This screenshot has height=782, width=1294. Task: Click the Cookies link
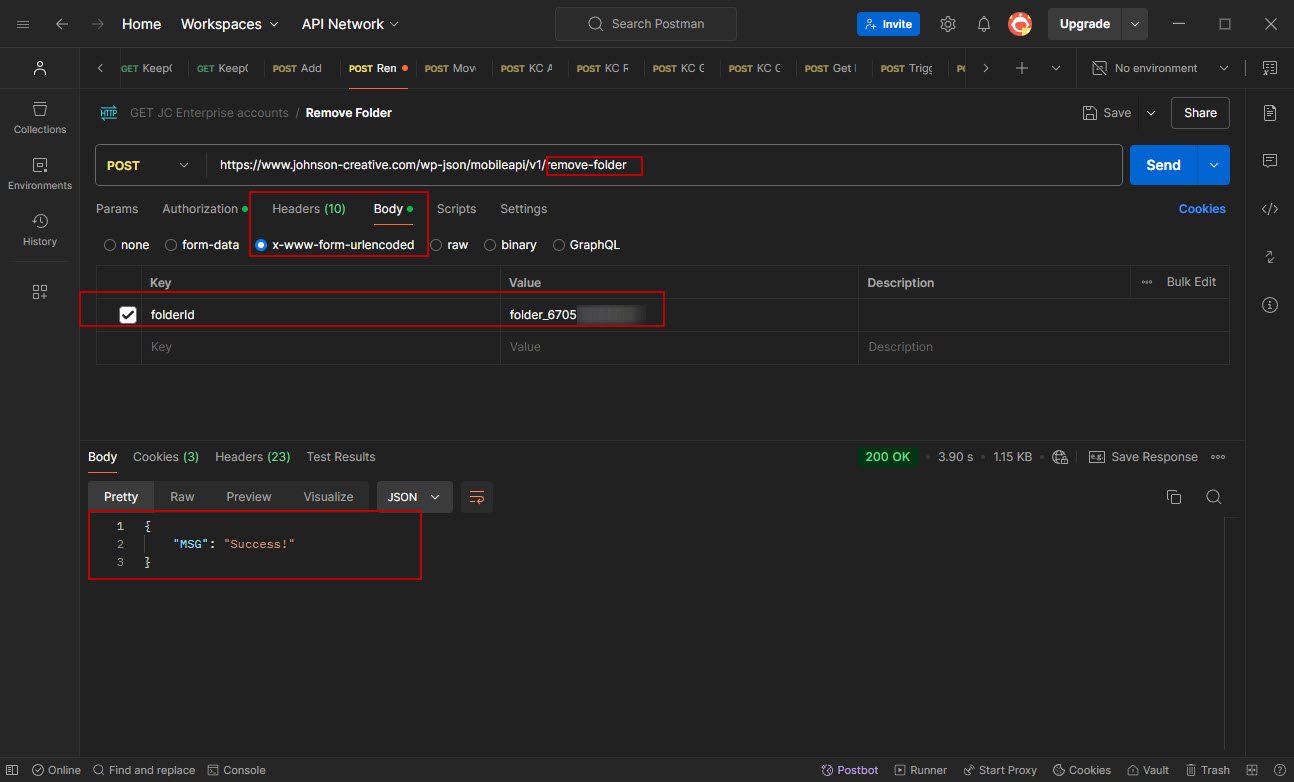1202,209
